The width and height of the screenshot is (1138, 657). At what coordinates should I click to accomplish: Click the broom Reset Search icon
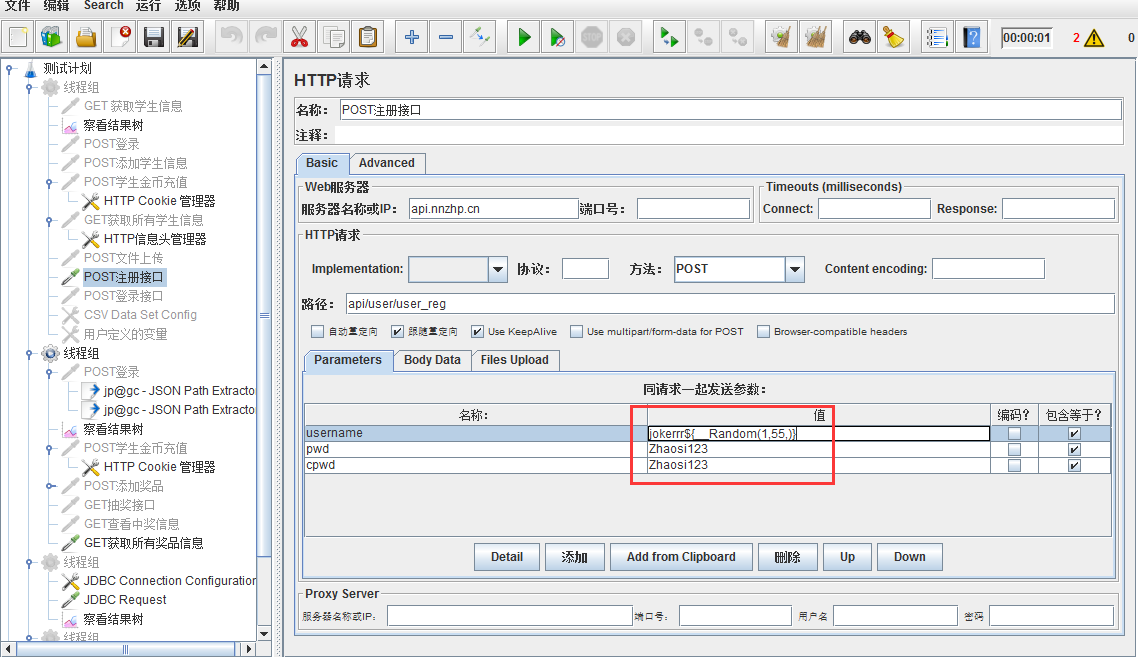click(894, 38)
